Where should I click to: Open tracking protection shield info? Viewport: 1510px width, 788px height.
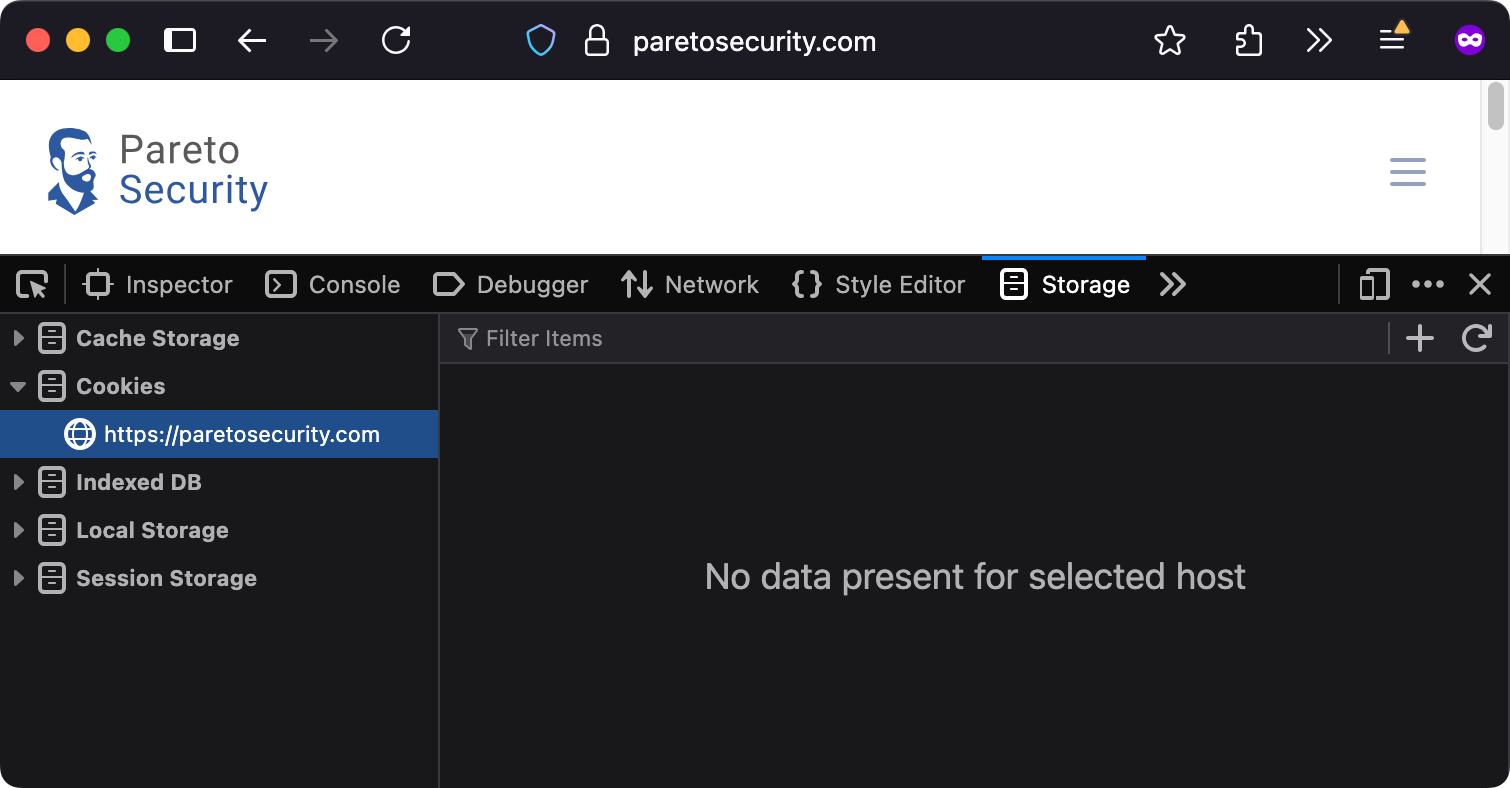coord(541,41)
